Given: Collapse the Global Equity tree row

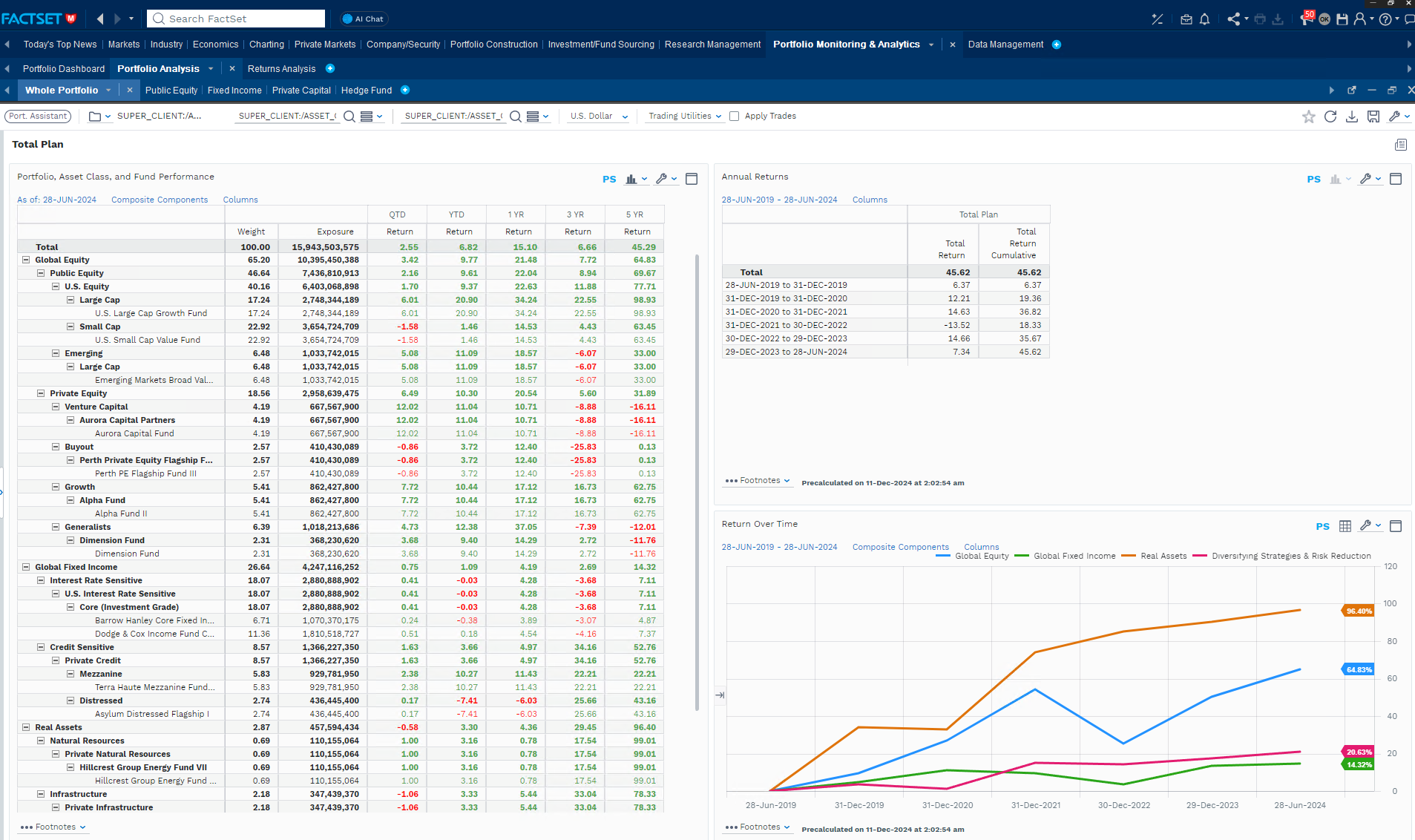Looking at the screenshot, I should point(26,260).
